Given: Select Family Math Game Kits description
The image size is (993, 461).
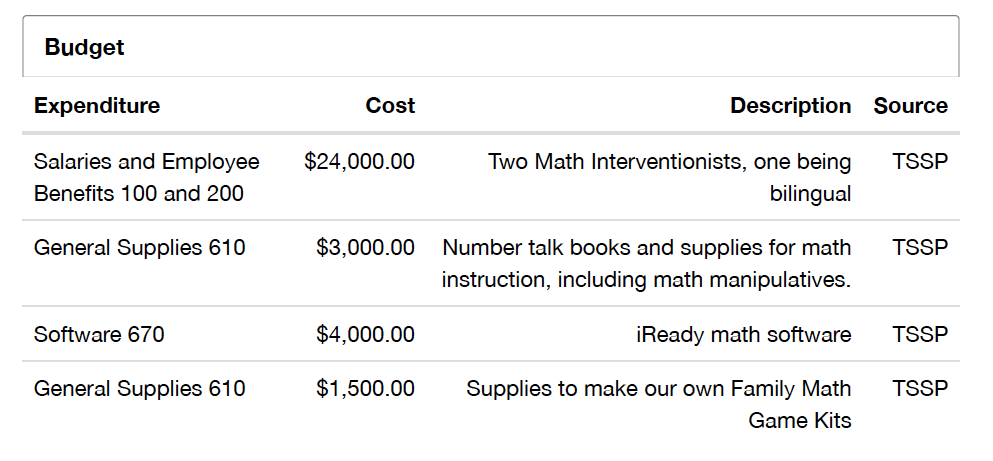Looking at the screenshot, I should coord(659,404).
